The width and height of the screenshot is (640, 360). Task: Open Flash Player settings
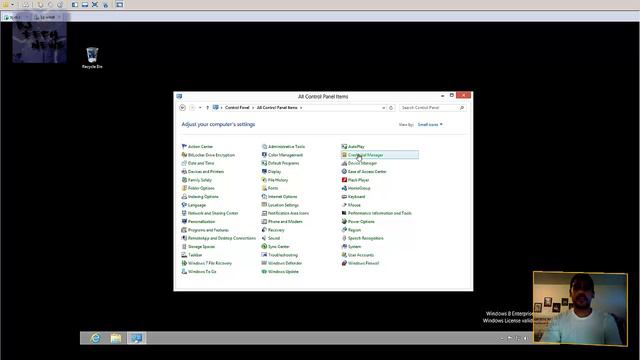tap(356, 180)
